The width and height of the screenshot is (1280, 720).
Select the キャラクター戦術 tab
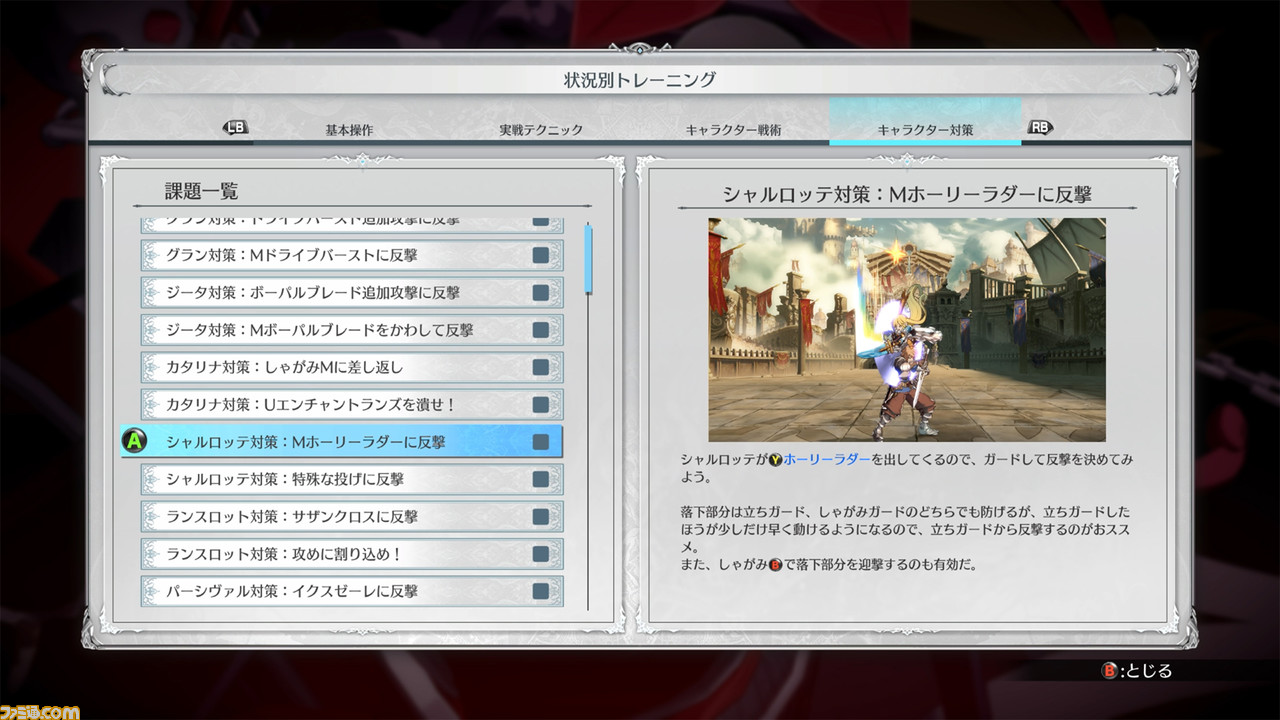pos(733,130)
